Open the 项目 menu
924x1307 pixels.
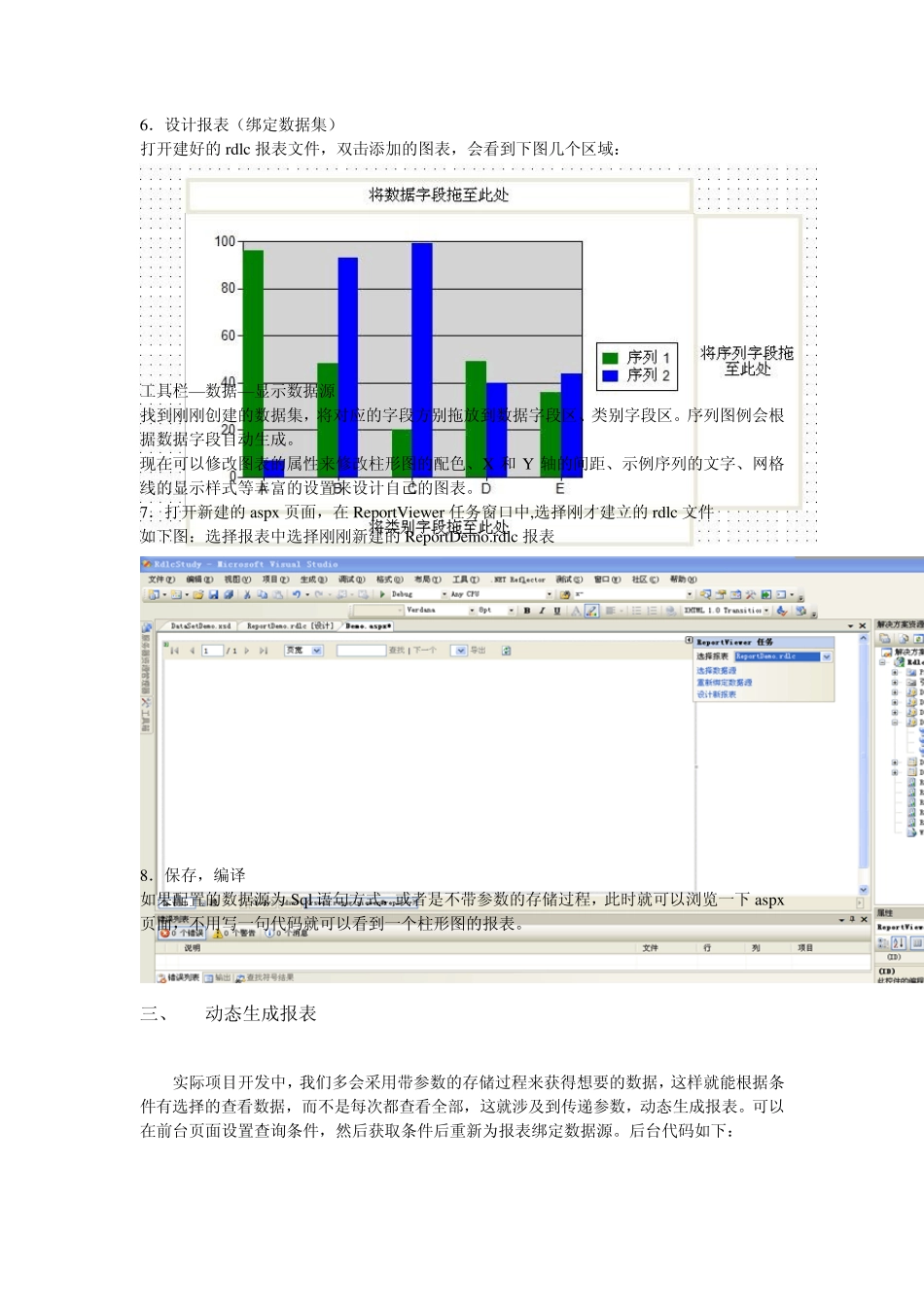275,580
